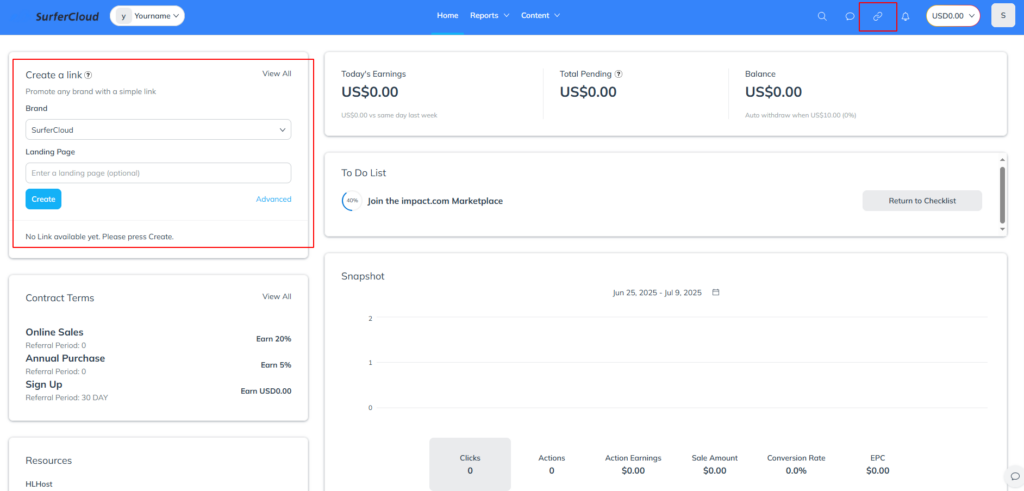Click the Earn 5% value

[276, 365]
